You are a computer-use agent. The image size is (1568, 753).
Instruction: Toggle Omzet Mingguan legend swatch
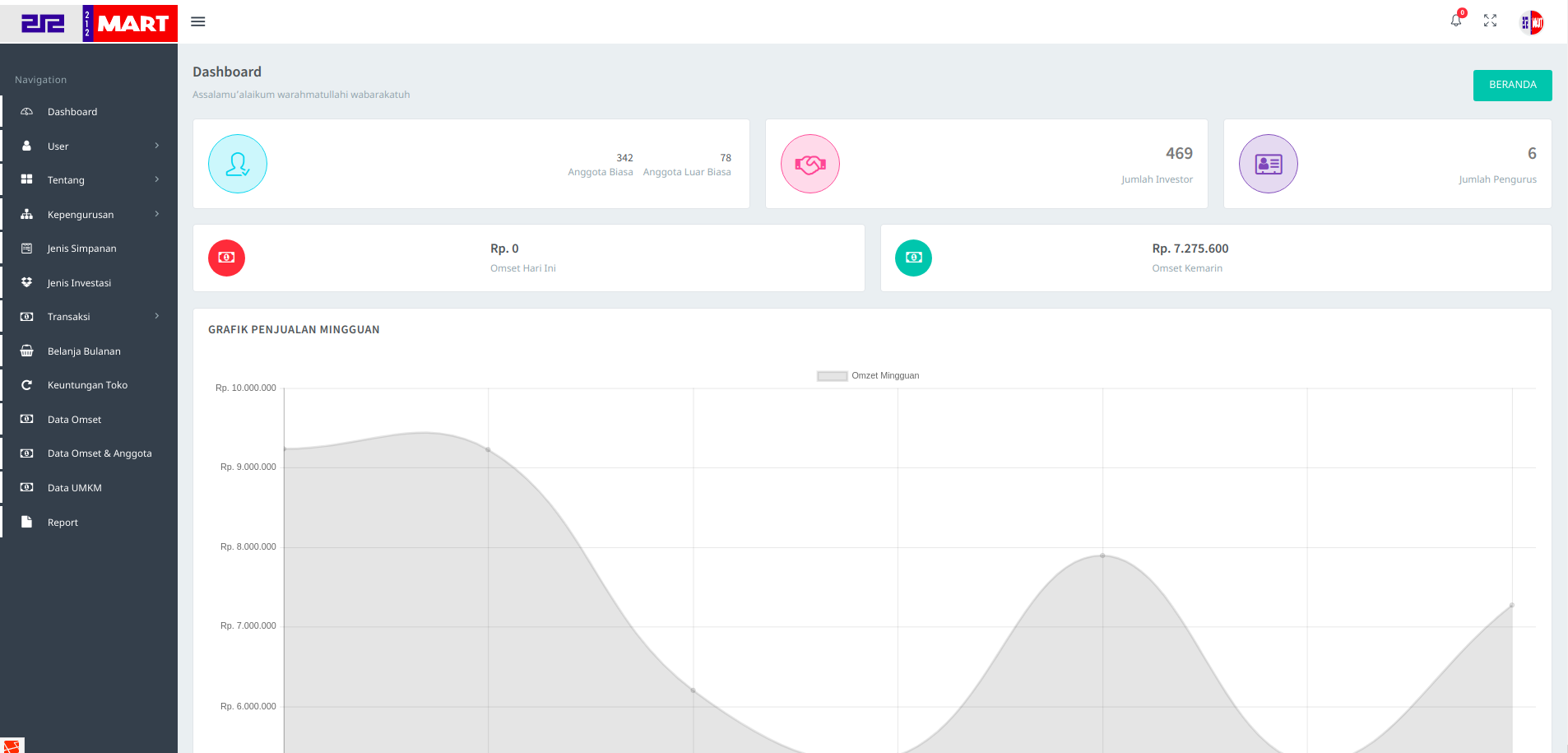832,376
